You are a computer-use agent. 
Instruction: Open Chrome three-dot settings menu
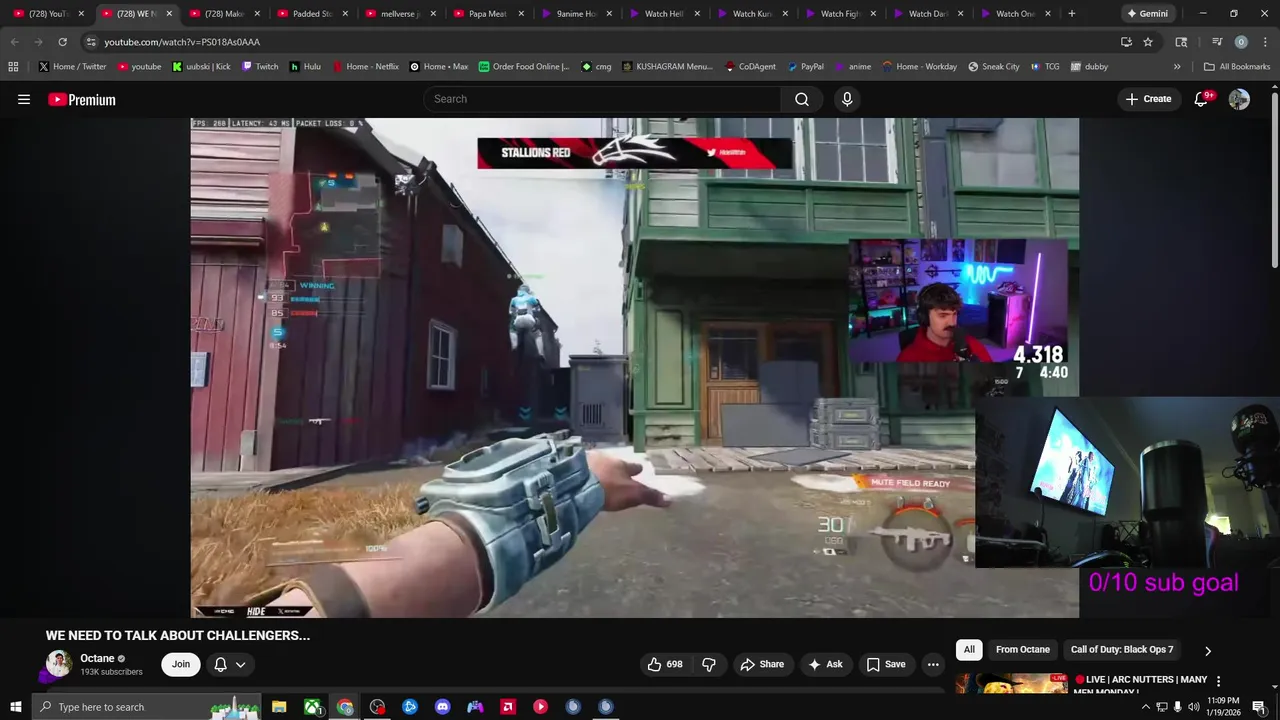click(1266, 42)
